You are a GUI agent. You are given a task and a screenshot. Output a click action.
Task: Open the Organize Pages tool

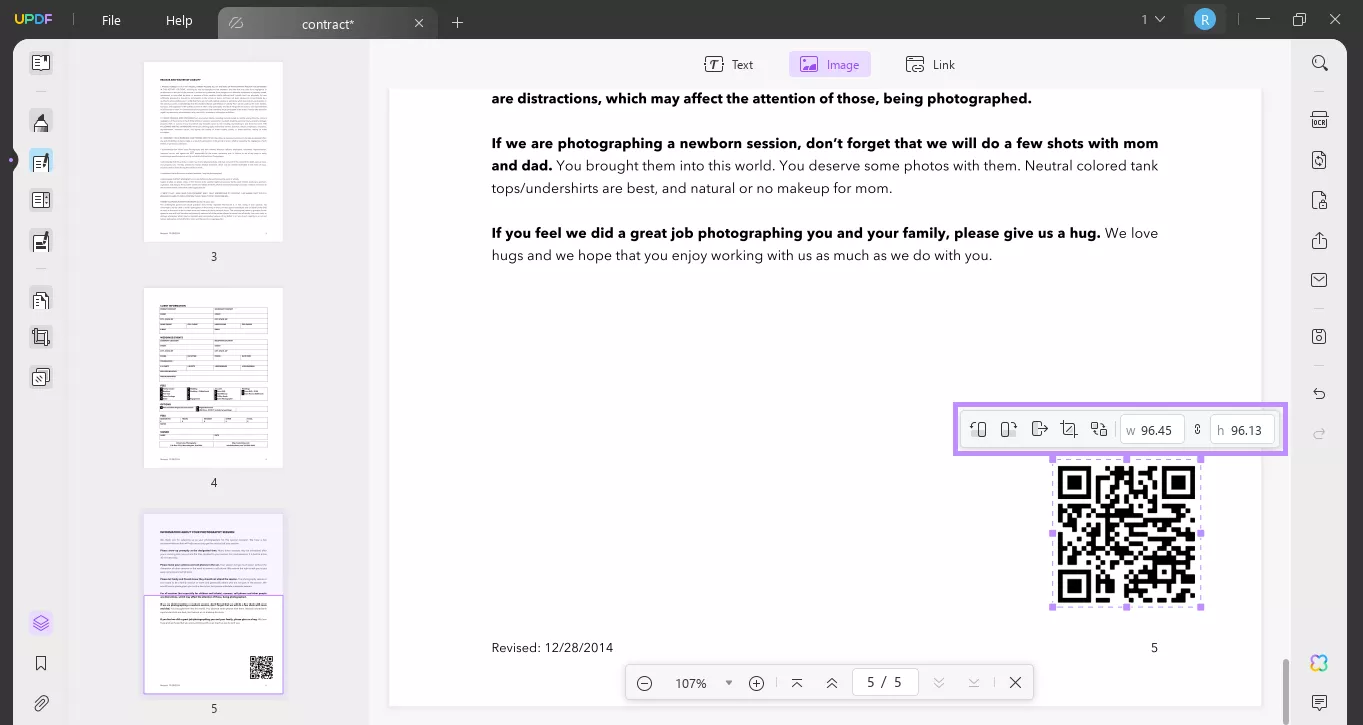(41, 299)
